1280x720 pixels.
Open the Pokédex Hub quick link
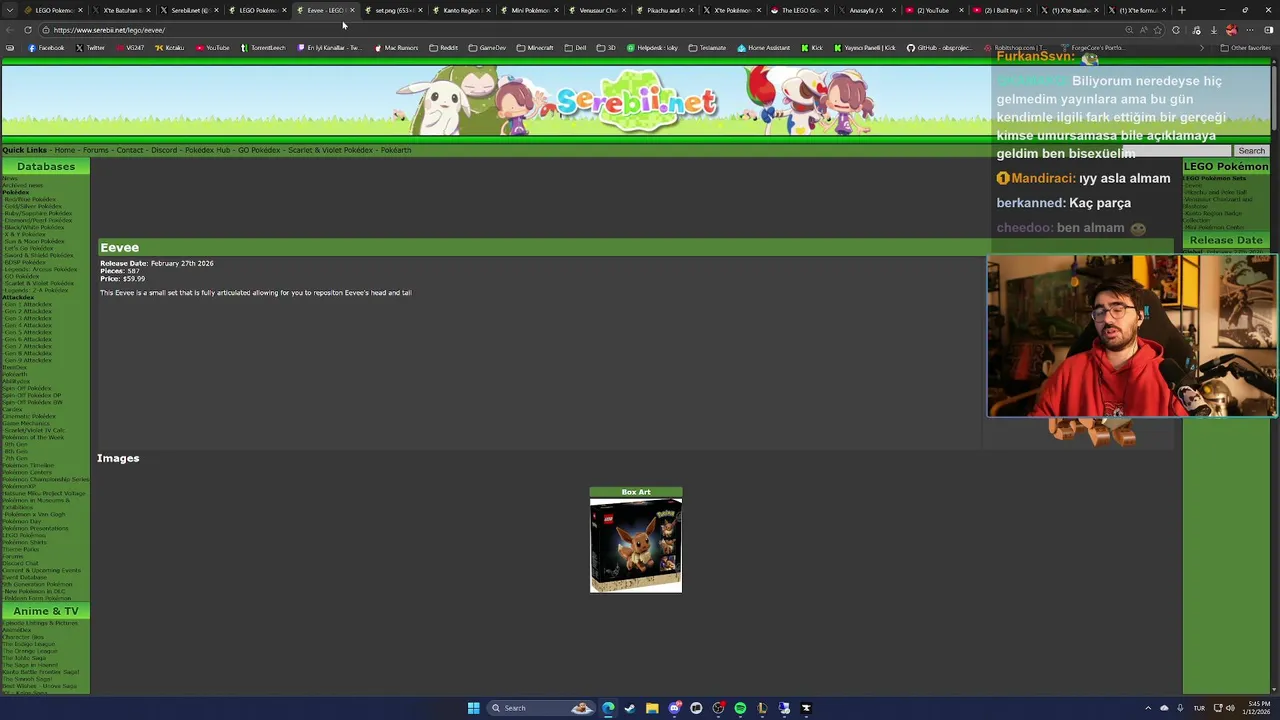(x=208, y=150)
